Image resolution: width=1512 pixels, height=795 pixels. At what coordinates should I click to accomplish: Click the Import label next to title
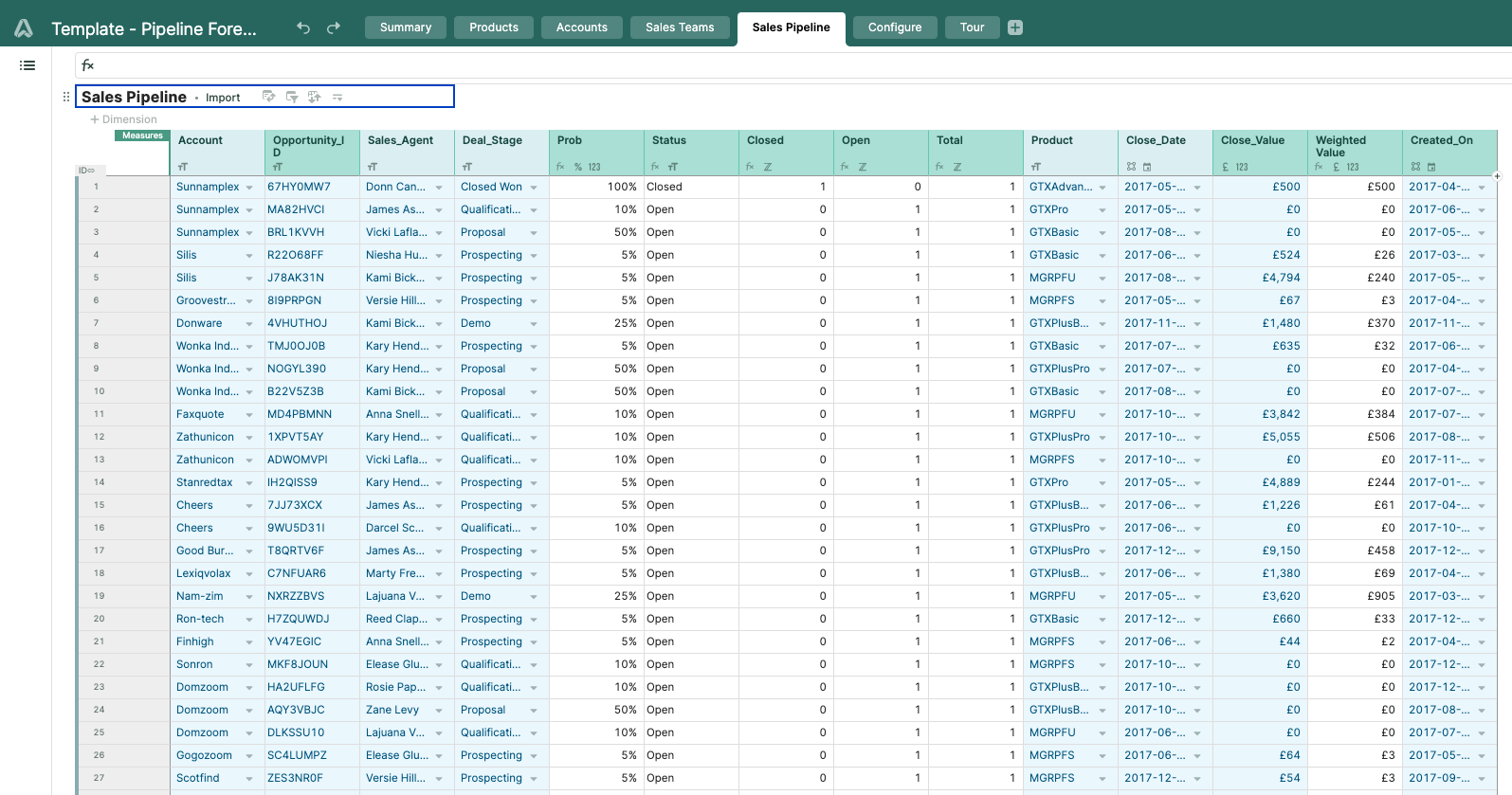coord(223,98)
